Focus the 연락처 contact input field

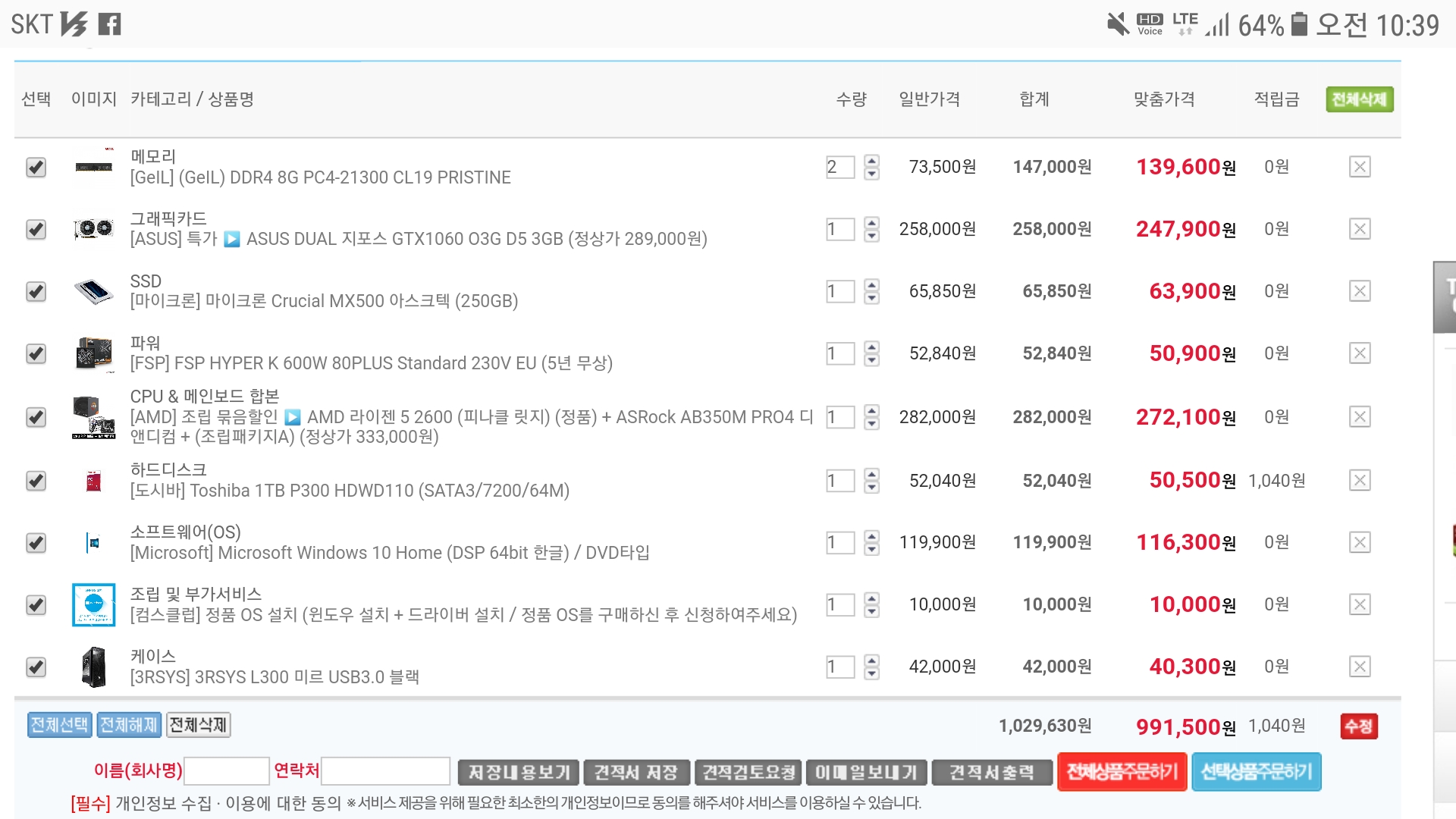(x=386, y=771)
